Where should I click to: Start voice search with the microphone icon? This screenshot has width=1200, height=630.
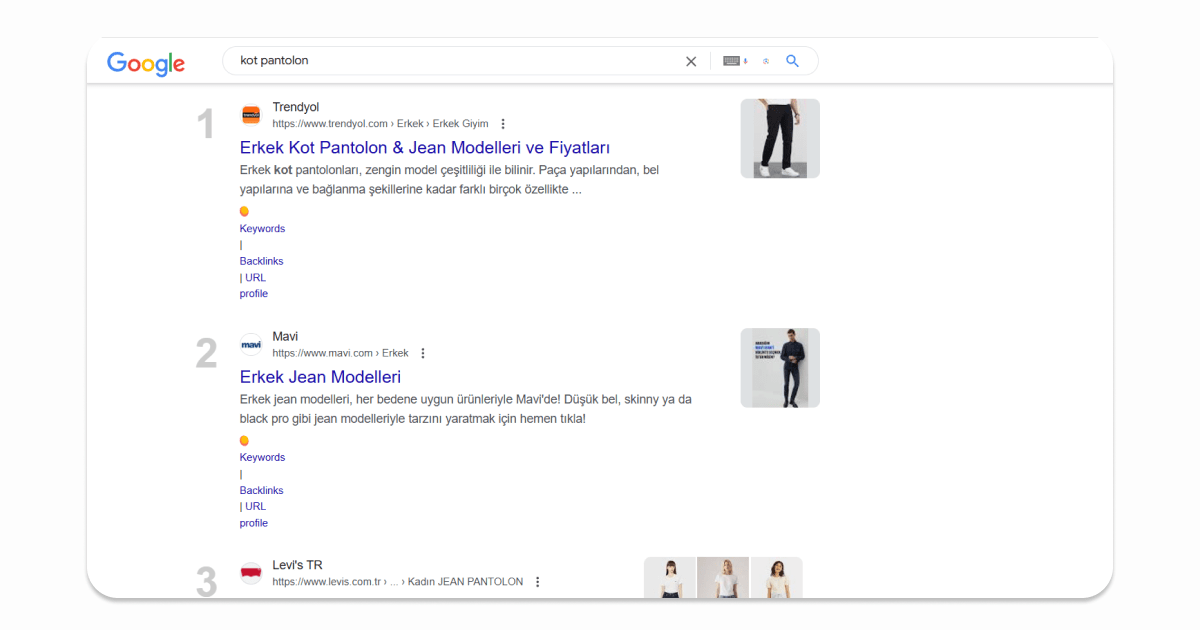[x=745, y=61]
